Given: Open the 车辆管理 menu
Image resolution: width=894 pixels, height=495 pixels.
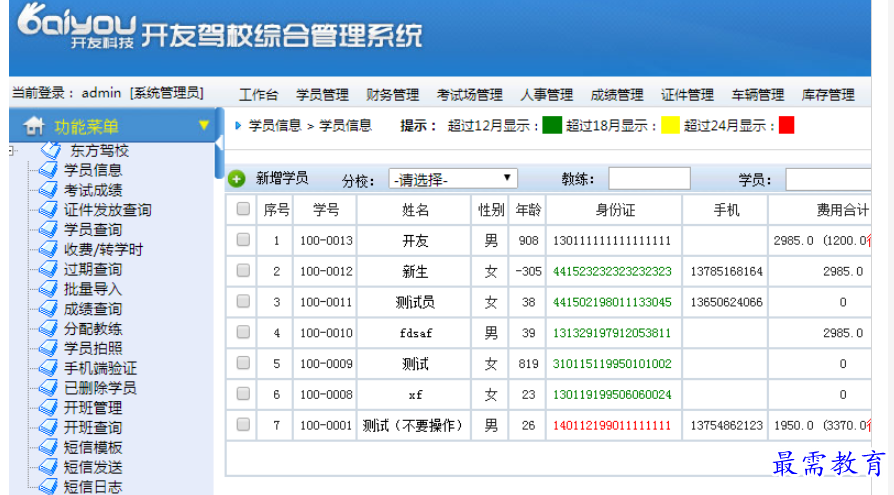Looking at the screenshot, I should (x=757, y=95).
